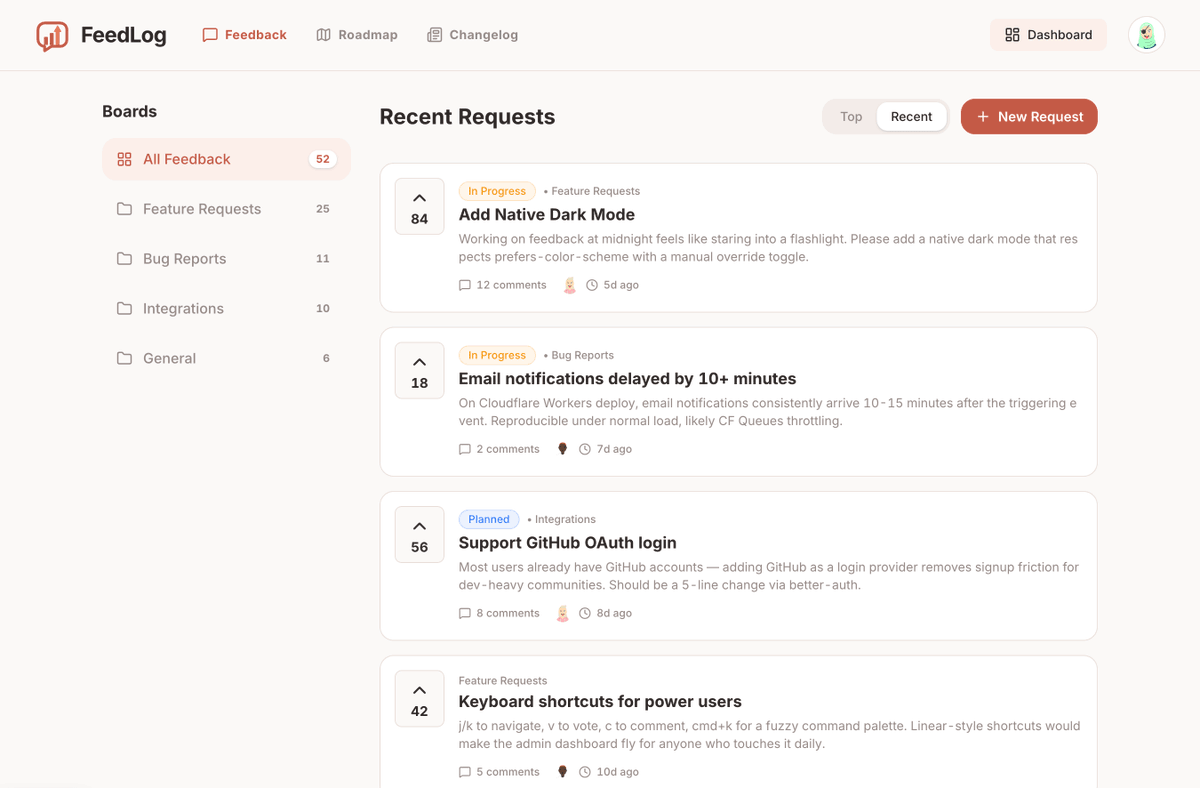Click the All Feedback count 52
Screen dimensions: 1200x788
click(323, 159)
